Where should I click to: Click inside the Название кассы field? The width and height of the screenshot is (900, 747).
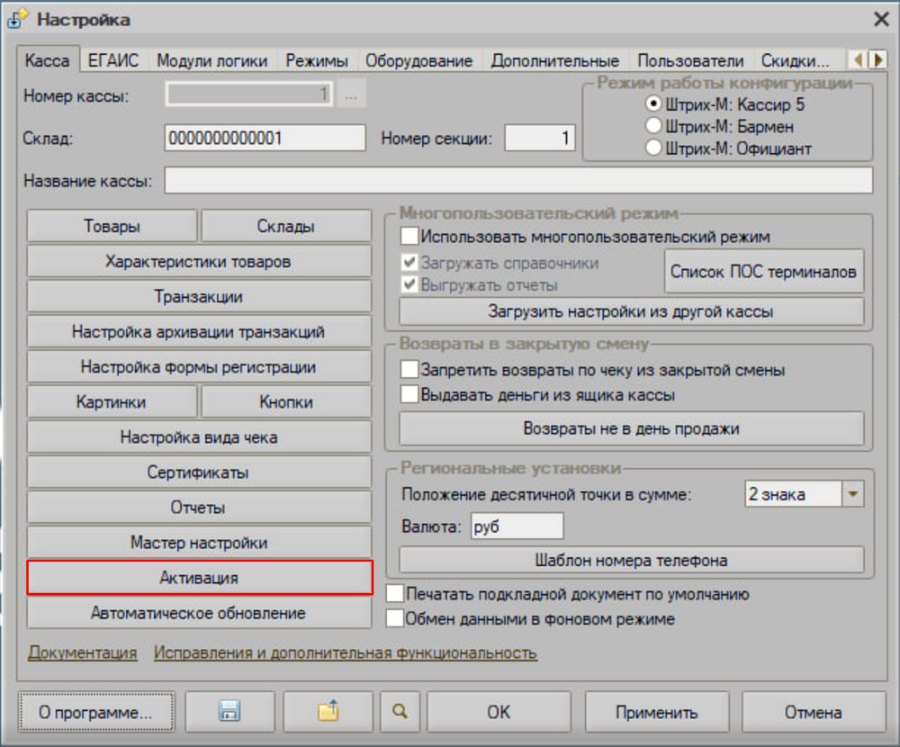[x=518, y=180]
